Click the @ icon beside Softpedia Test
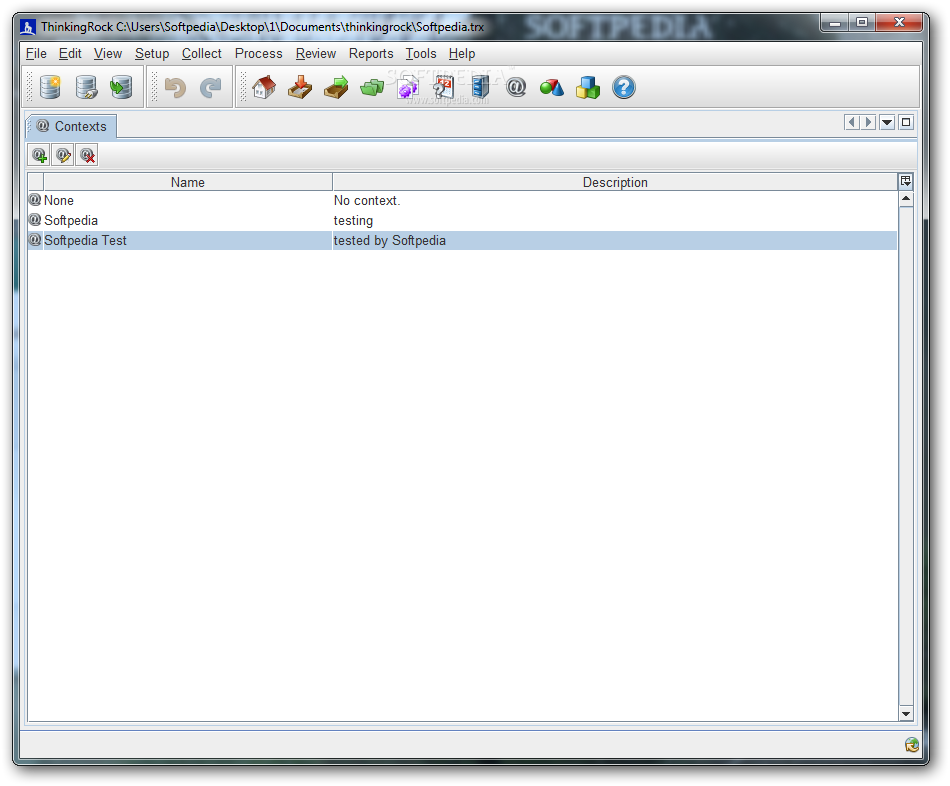 [35, 239]
